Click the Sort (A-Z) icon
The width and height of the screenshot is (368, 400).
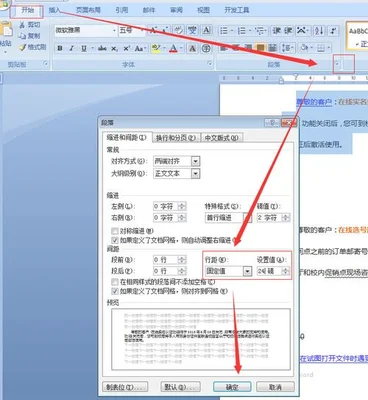[x=319, y=31]
